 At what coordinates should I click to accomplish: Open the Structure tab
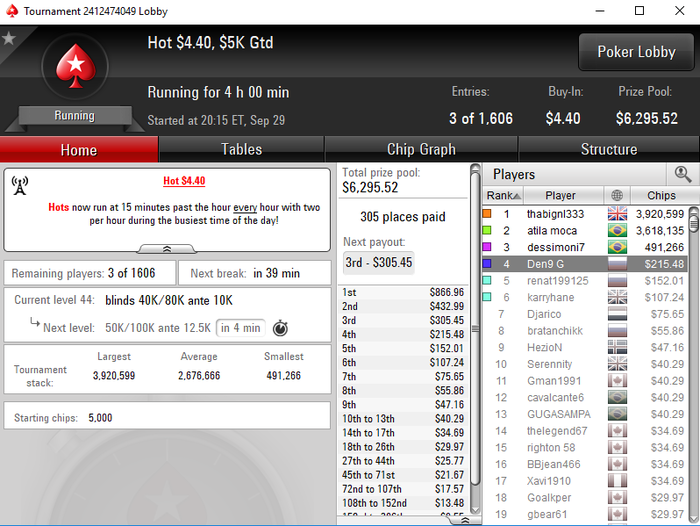coord(609,149)
